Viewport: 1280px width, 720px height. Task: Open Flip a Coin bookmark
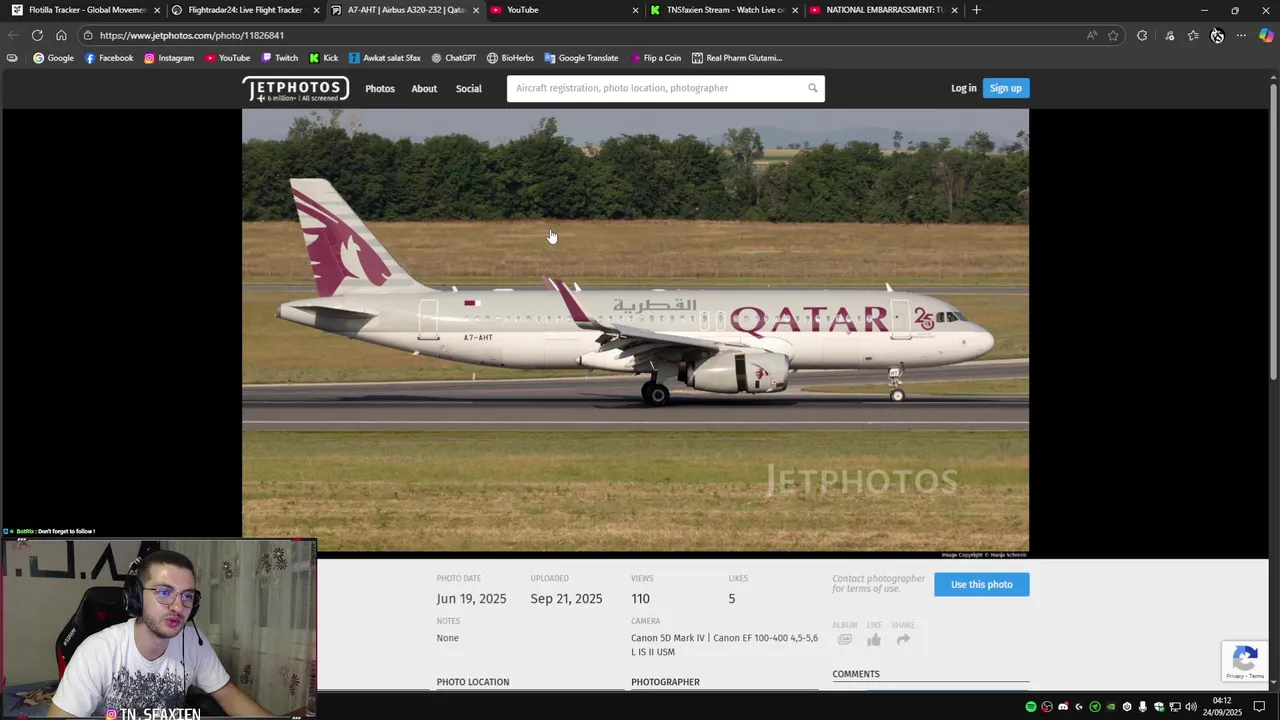tap(655, 58)
